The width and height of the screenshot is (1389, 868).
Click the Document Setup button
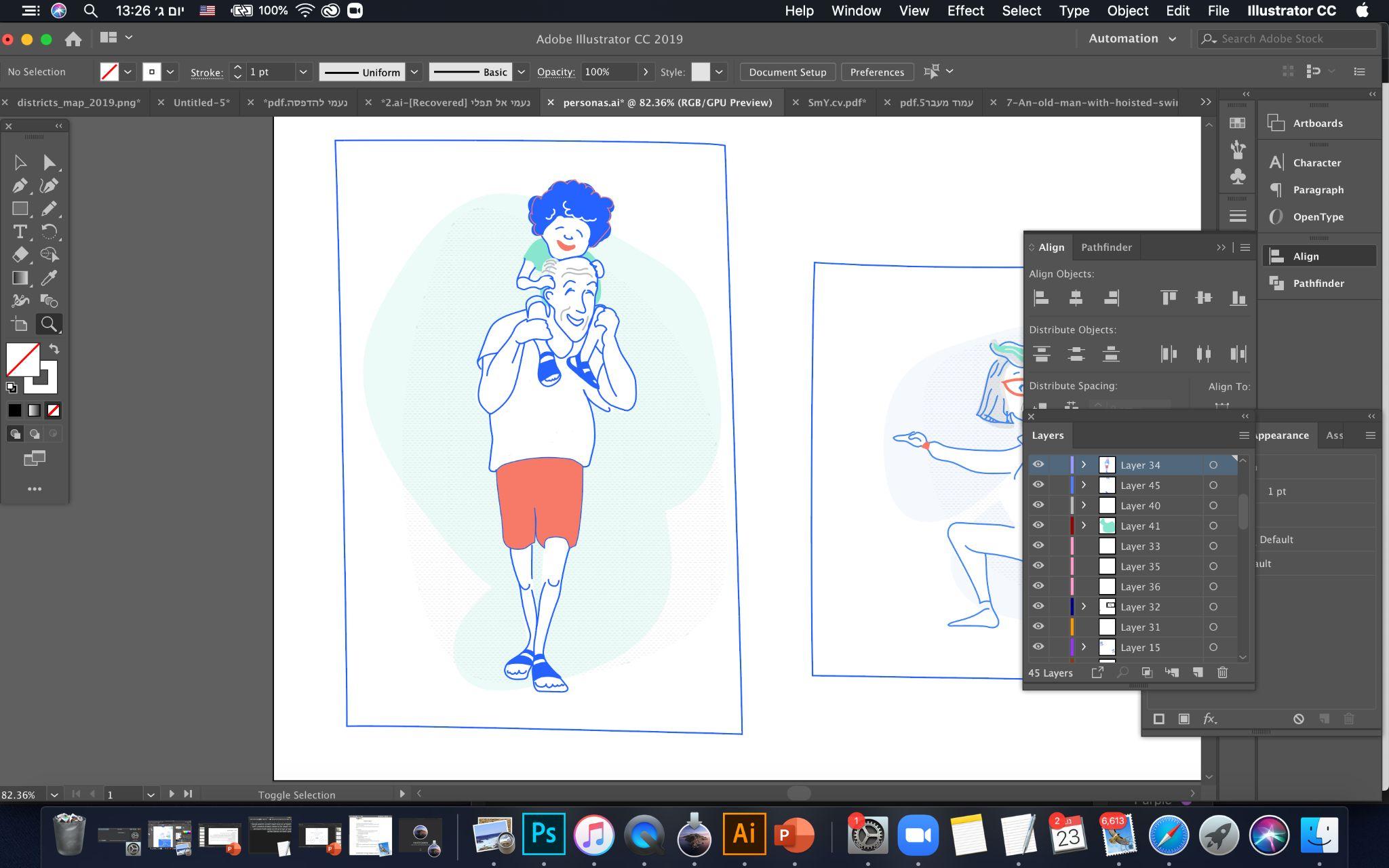click(787, 72)
